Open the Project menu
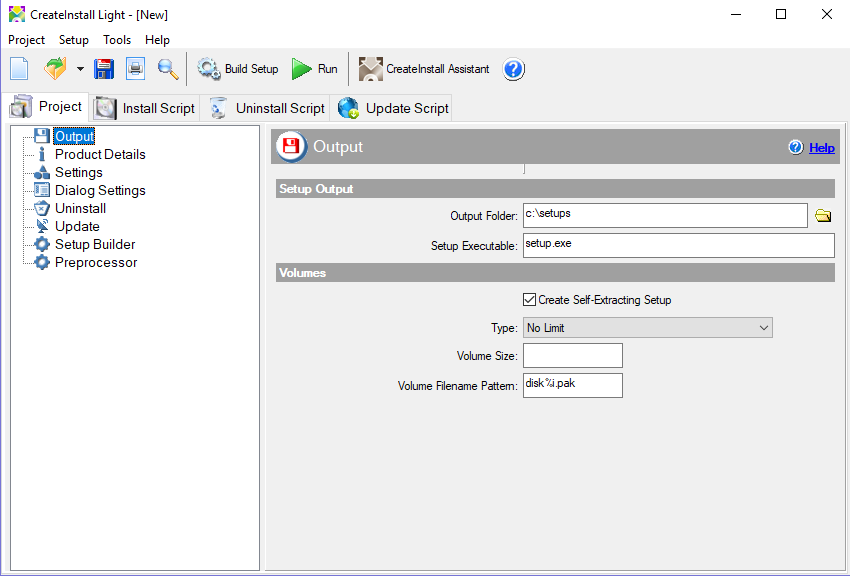The image size is (850, 576). [26, 40]
